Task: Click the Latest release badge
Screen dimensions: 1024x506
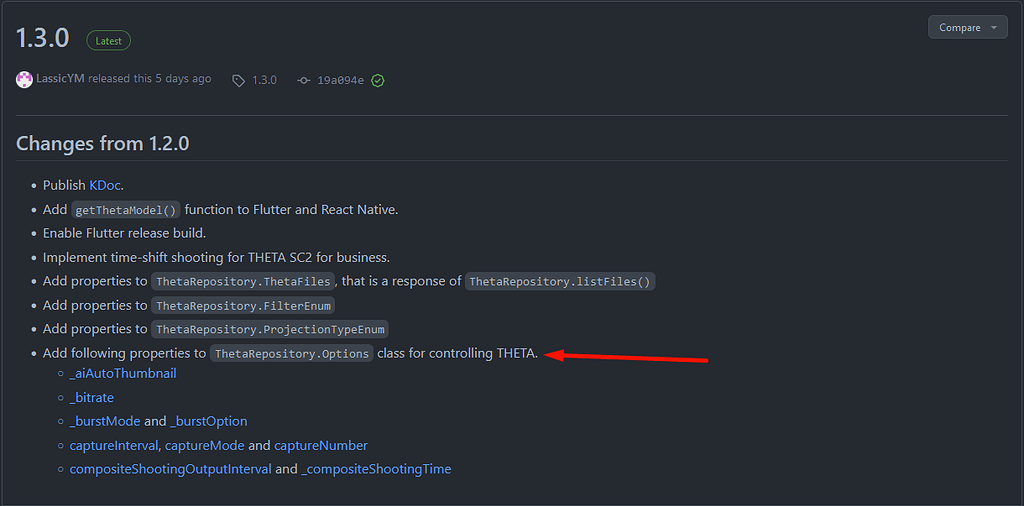Action: (108, 40)
